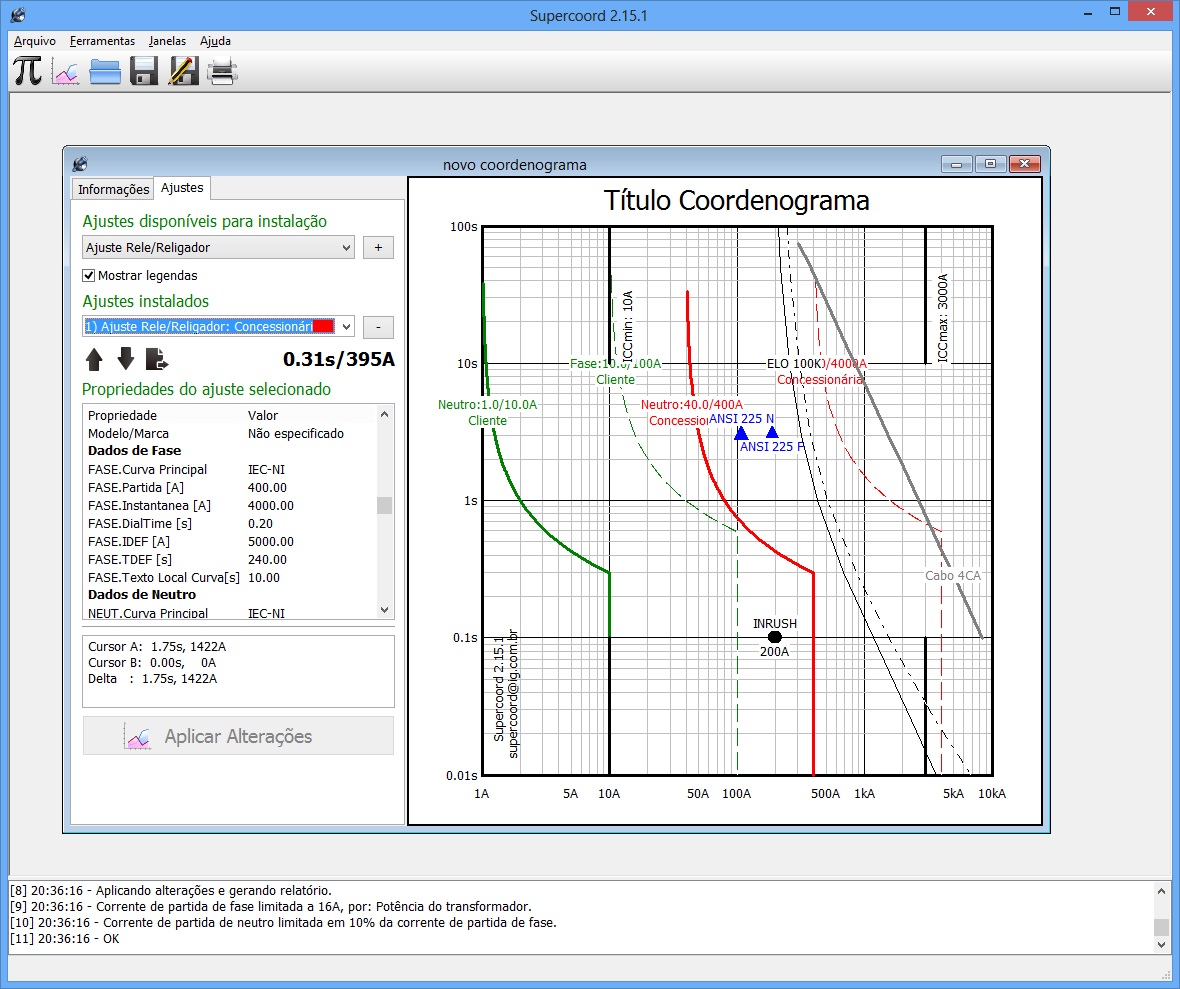The image size is (1180, 989).
Task: Add adjustment with the plus button
Action: [x=379, y=248]
